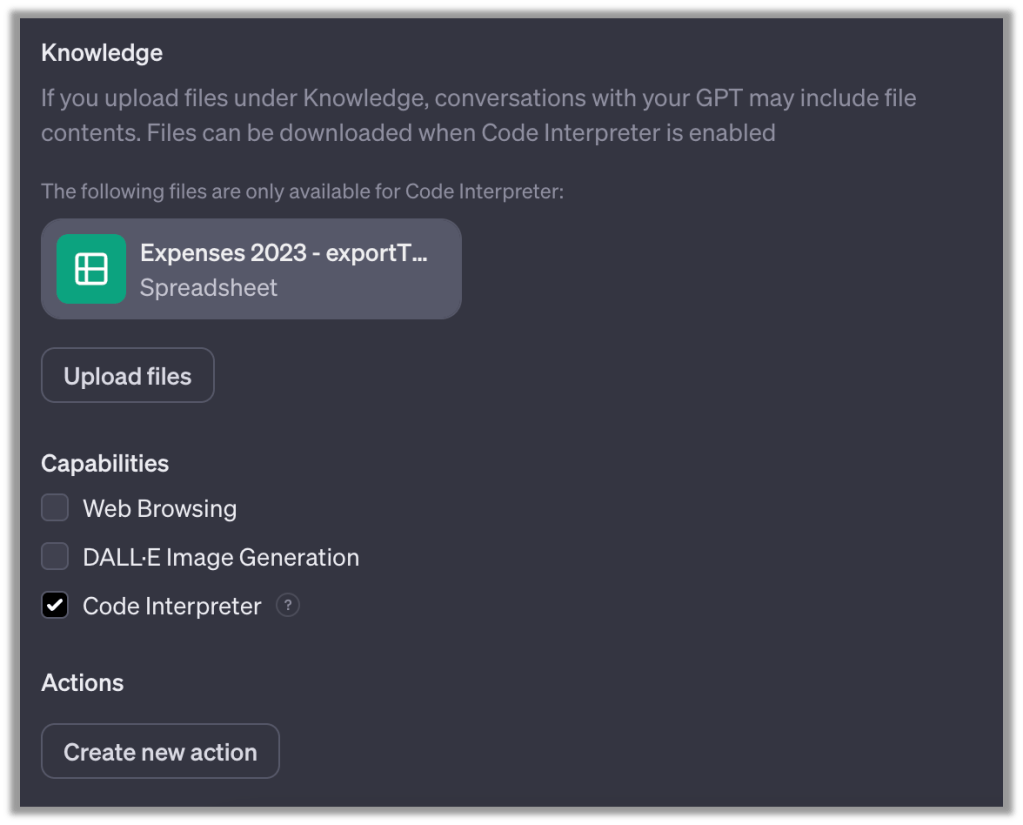
Task: Click the 'only available for Code Interpreter' note
Action: coord(302,190)
